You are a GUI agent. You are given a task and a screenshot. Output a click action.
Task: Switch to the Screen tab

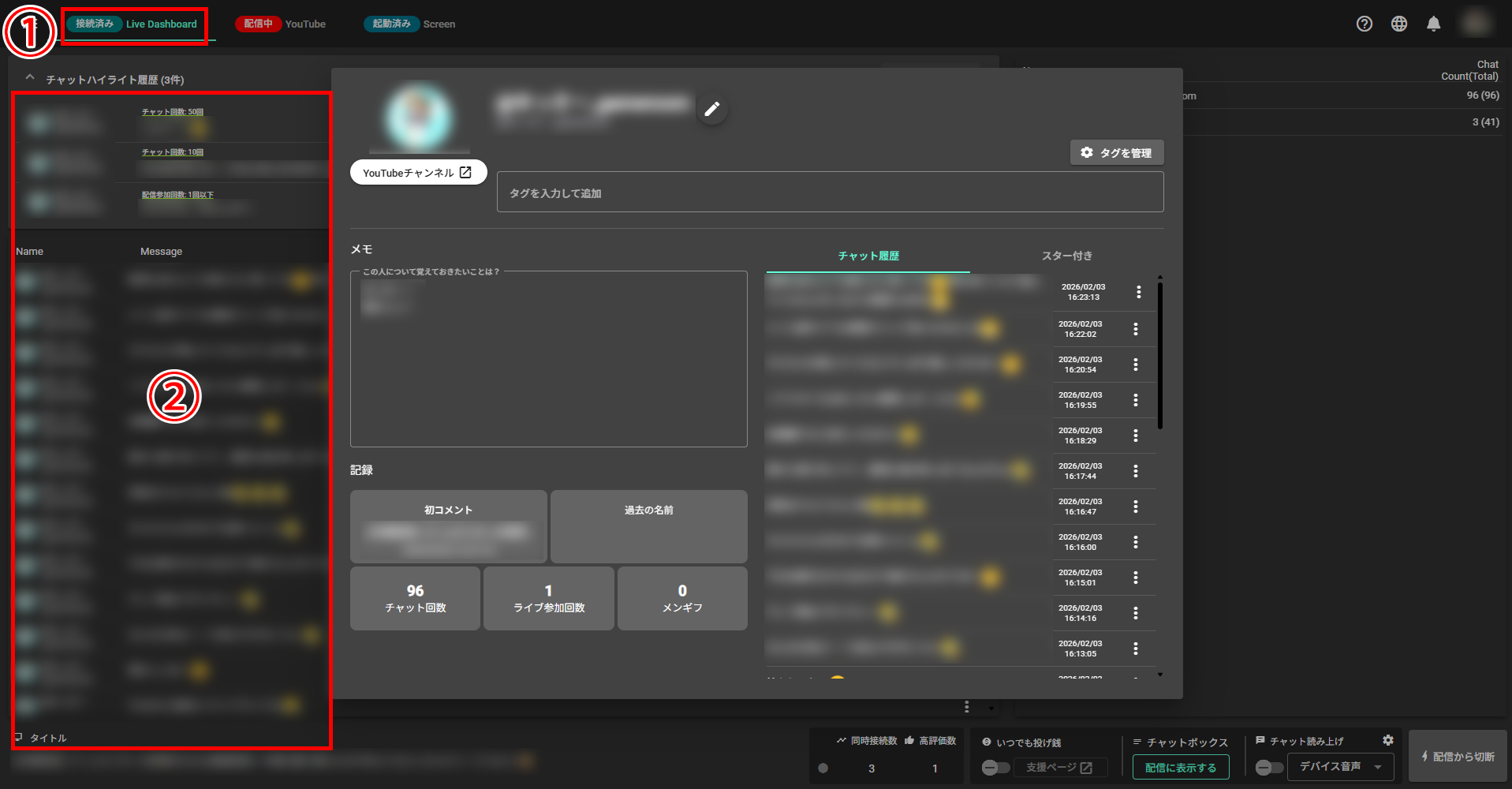[410, 24]
